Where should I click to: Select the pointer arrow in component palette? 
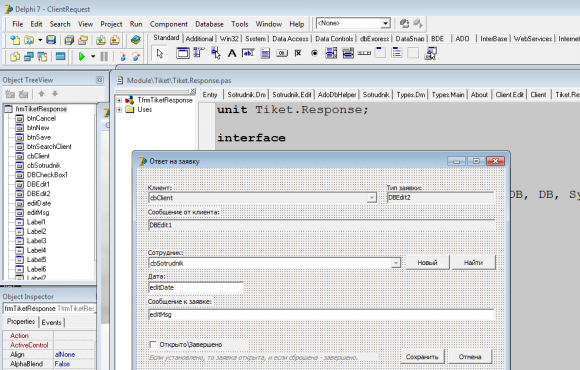(160, 54)
